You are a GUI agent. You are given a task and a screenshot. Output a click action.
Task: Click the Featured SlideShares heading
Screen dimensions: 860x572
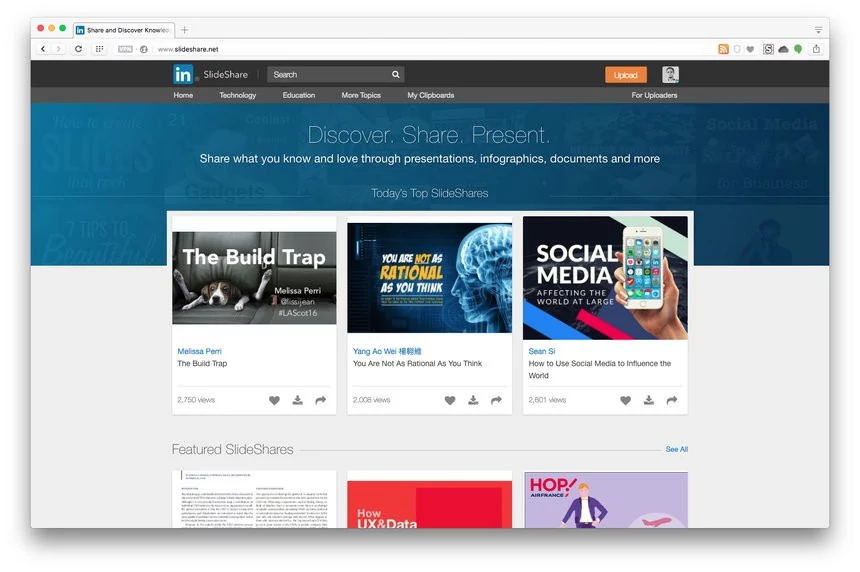(x=233, y=450)
